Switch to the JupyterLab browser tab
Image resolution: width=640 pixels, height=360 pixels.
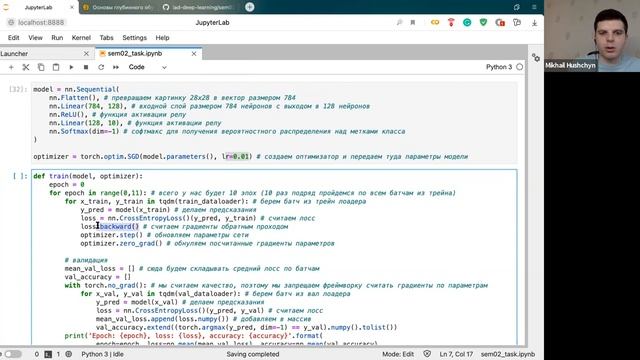point(39,7)
